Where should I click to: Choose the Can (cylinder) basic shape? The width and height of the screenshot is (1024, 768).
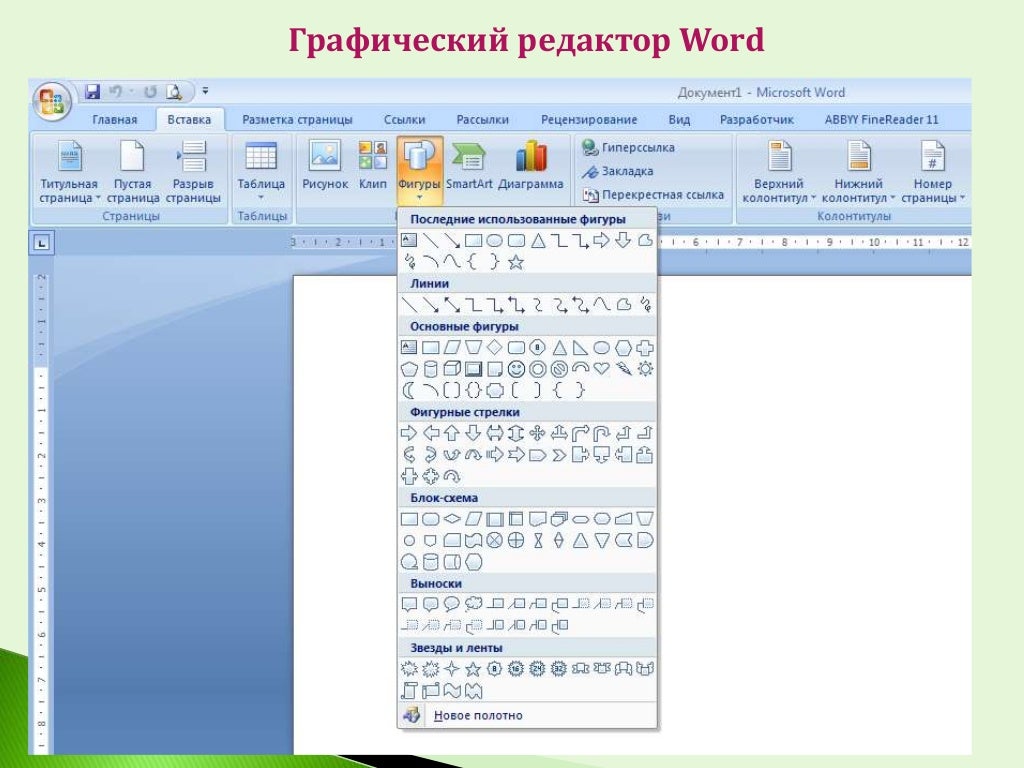click(x=430, y=370)
